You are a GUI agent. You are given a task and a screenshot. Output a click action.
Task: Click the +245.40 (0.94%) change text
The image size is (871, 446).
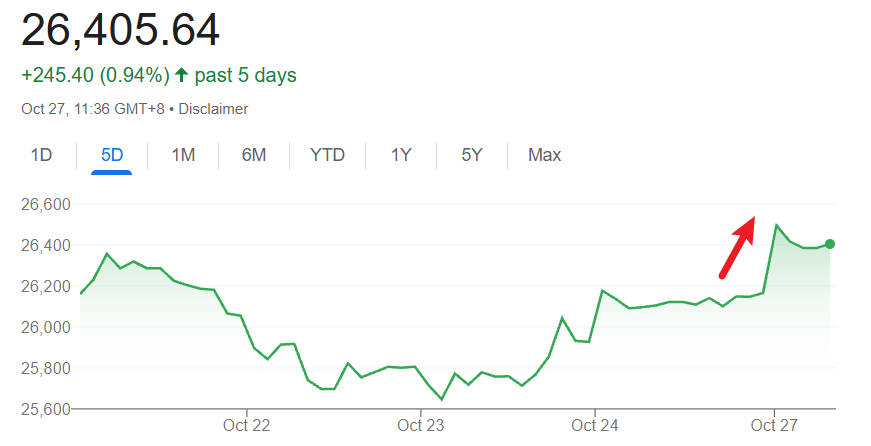click(x=95, y=75)
